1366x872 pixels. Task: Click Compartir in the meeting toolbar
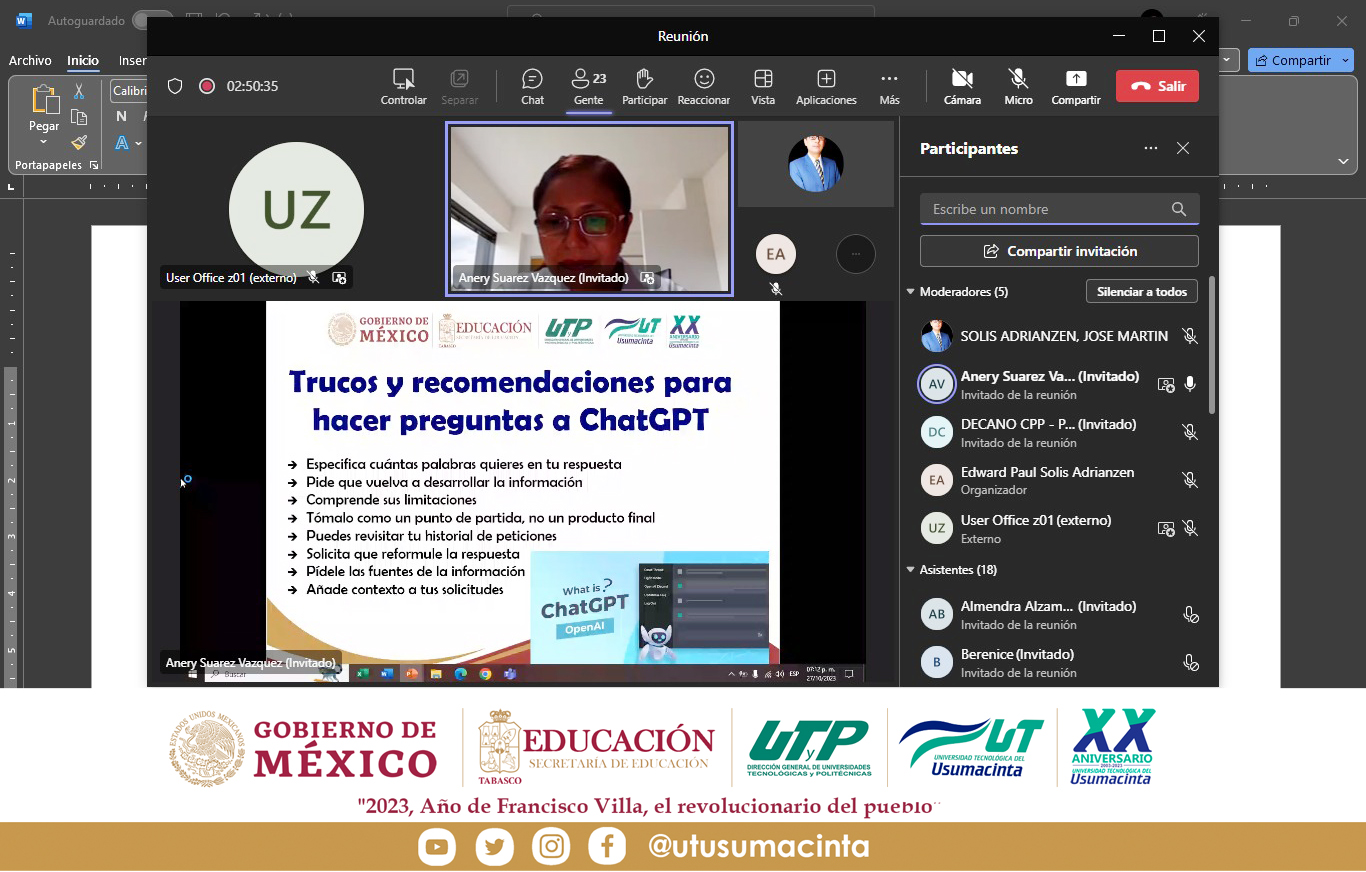pyautogui.click(x=1076, y=86)
